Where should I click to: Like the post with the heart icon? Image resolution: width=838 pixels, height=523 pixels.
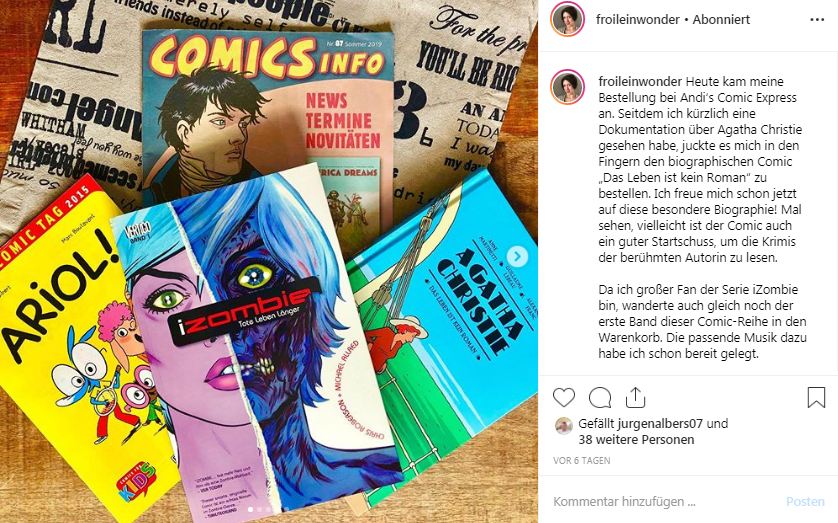[x=563, y=397]
